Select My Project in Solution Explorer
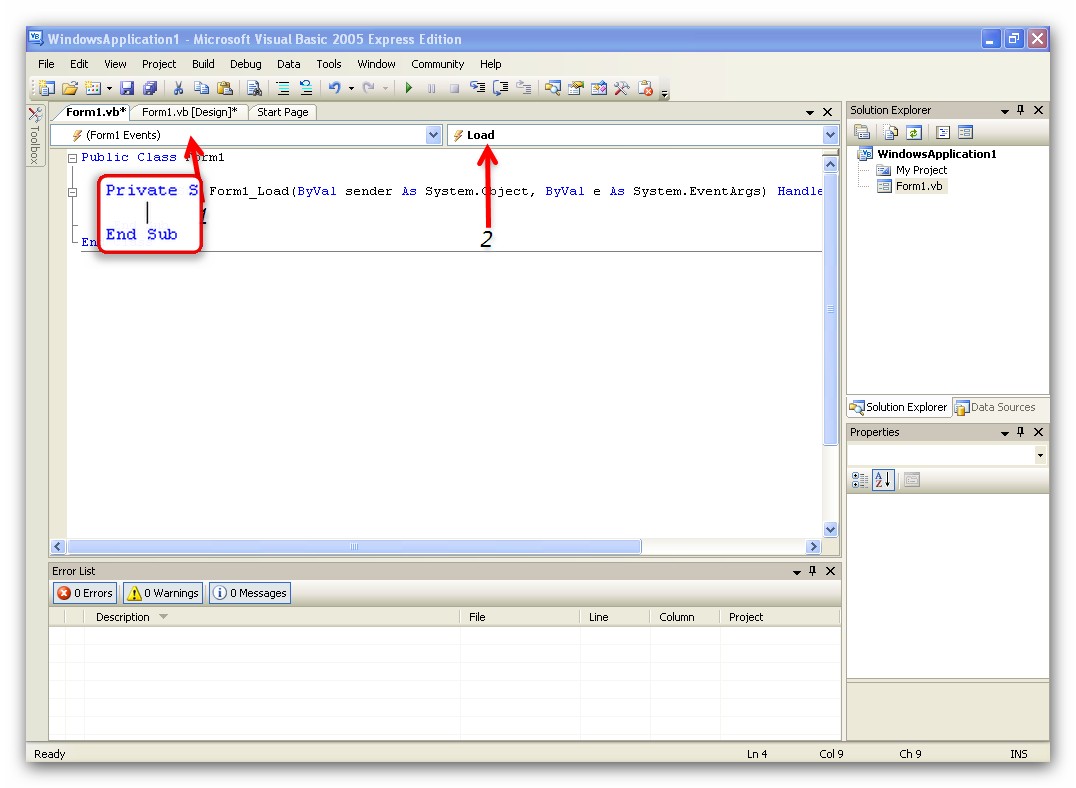Viewport: 1076px width, 788px height. tap(921, 170)
